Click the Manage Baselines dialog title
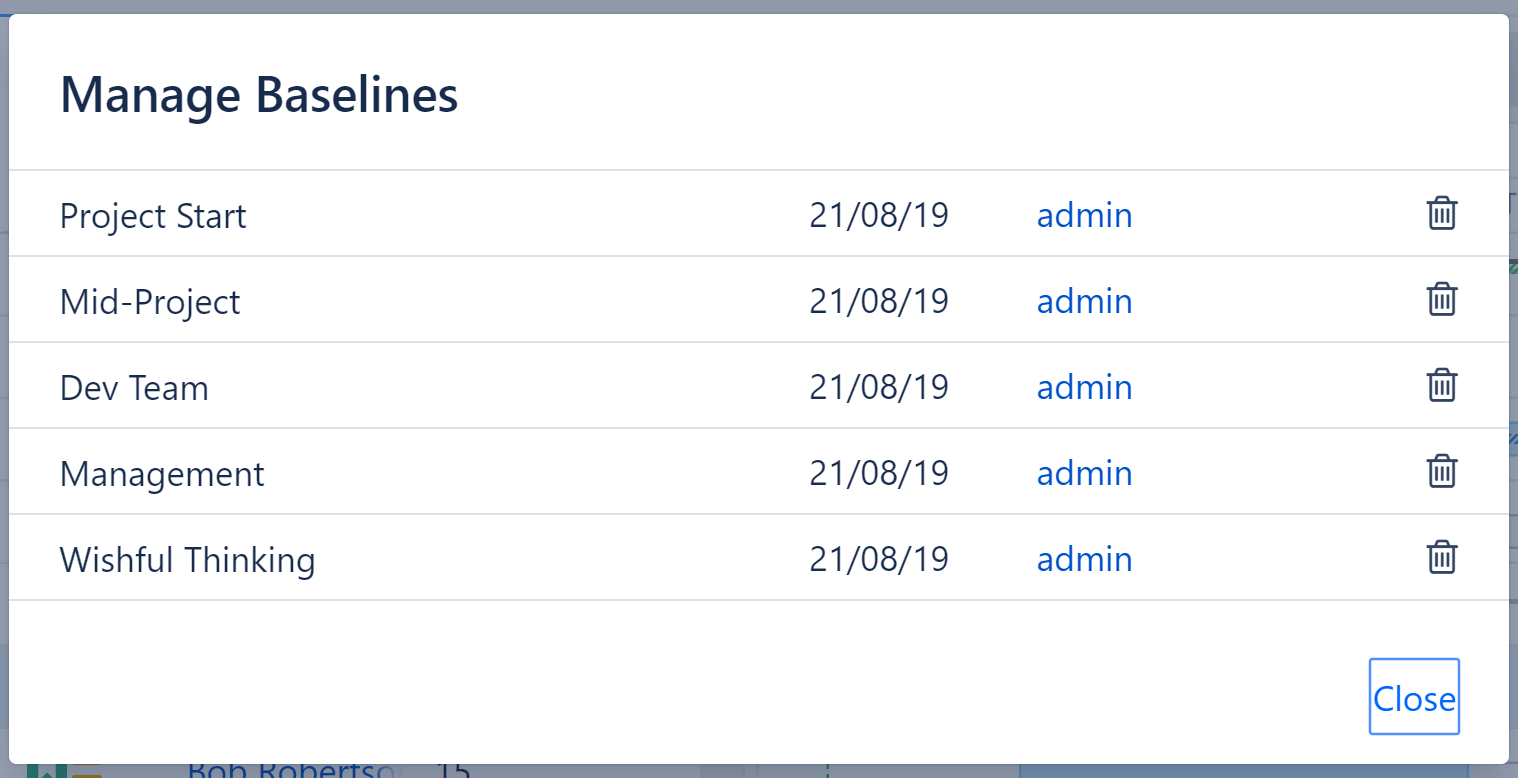Viewport: 1518px width, 778px height. (x=259, y=95)
